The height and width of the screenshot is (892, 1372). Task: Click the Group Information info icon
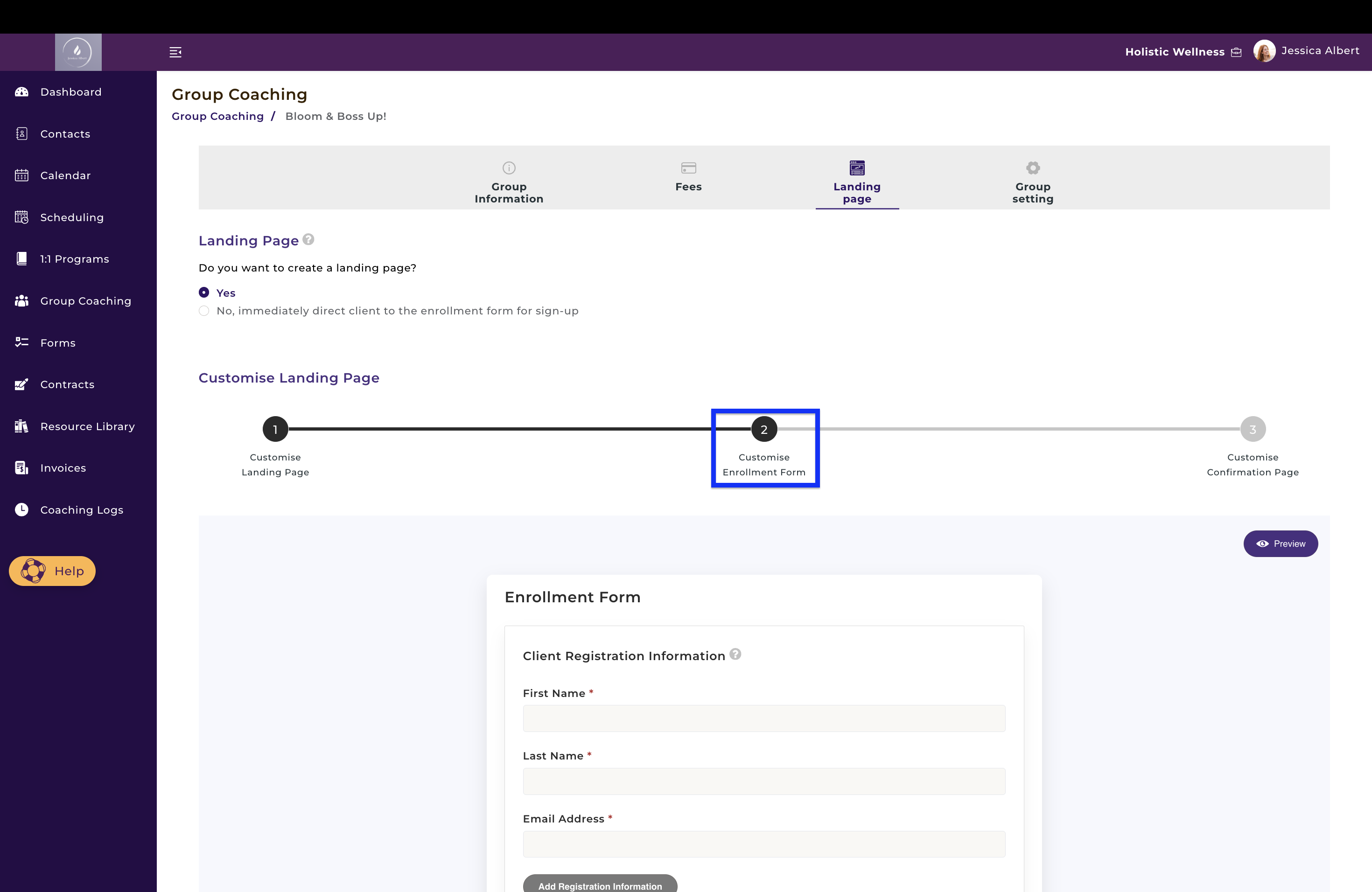509,167
